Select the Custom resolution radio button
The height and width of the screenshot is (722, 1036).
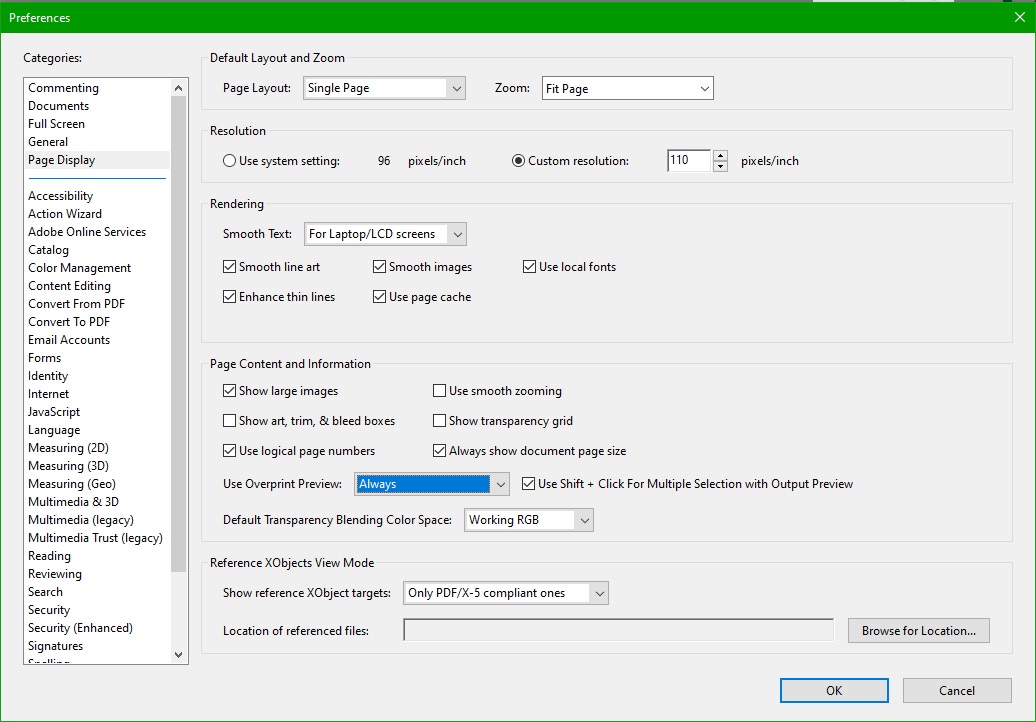coord(519,161)
